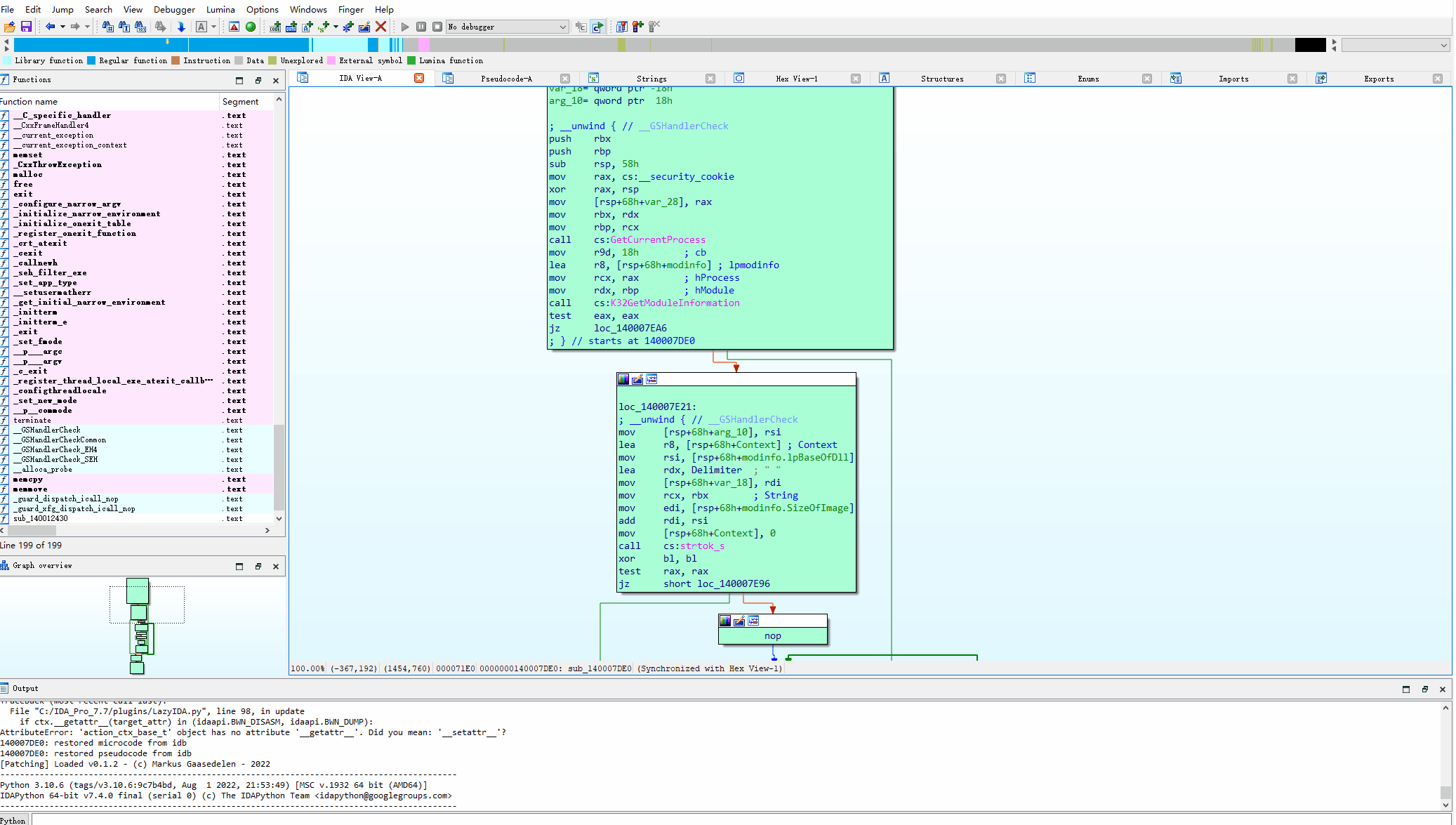Image resolution: width=1456 pixels, height=825 pixels.
Task: Click the green Start process play button
Action: (405, 27)
